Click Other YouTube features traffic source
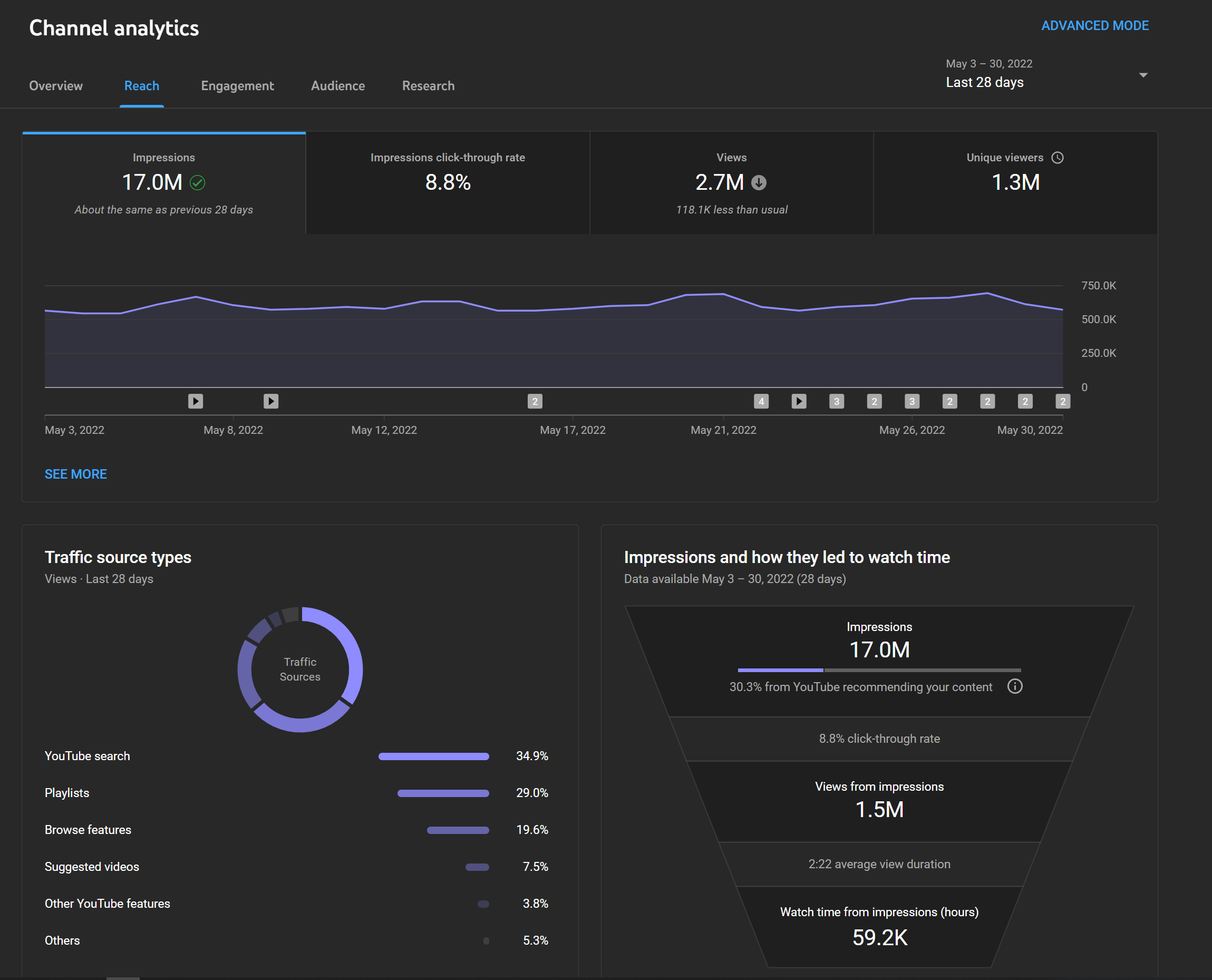The image size is (1212, 980). 296,904
